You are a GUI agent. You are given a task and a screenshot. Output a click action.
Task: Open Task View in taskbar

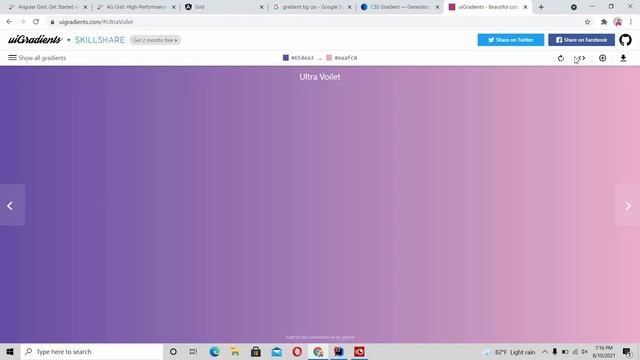coord(193,351)
